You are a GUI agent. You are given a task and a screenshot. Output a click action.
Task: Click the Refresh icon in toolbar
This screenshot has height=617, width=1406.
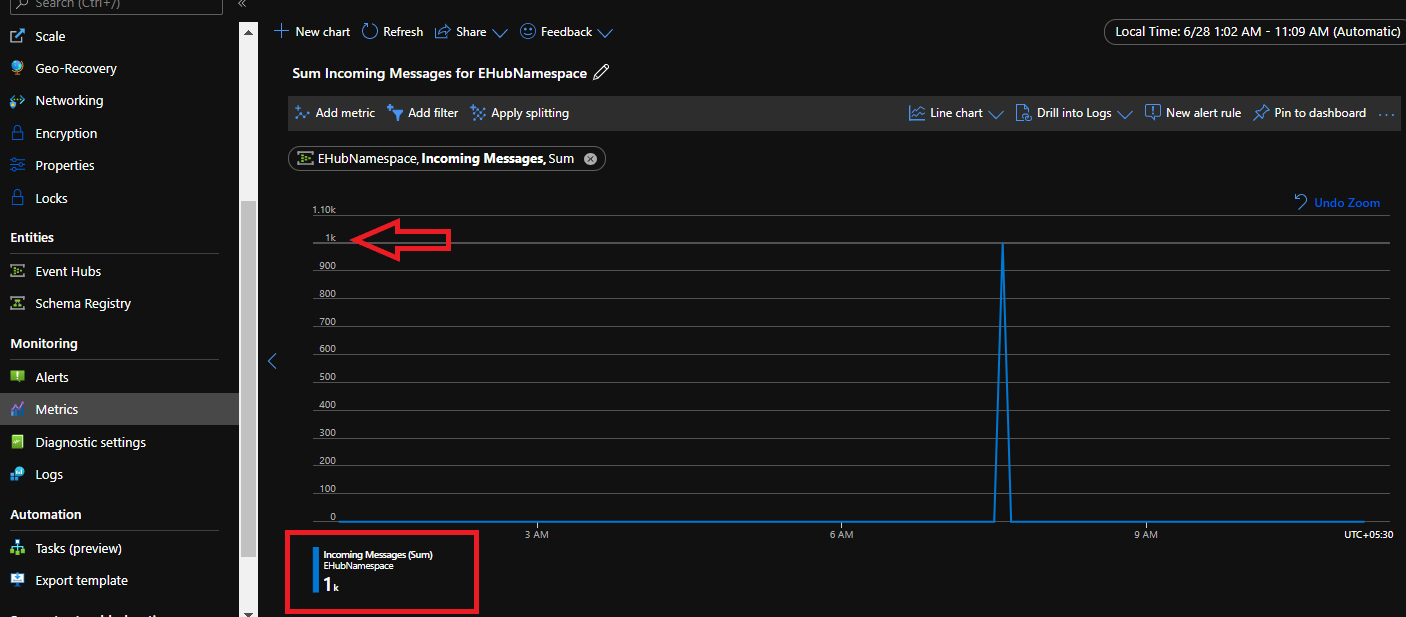[x=370, y=32]
